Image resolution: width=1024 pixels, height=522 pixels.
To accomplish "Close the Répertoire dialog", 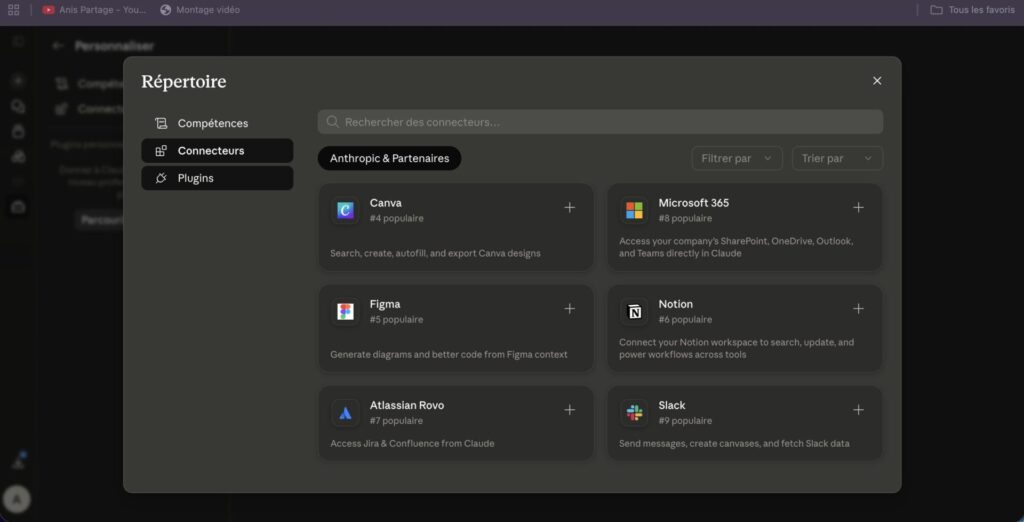I will pyautogui.click(x=877, y=80).
